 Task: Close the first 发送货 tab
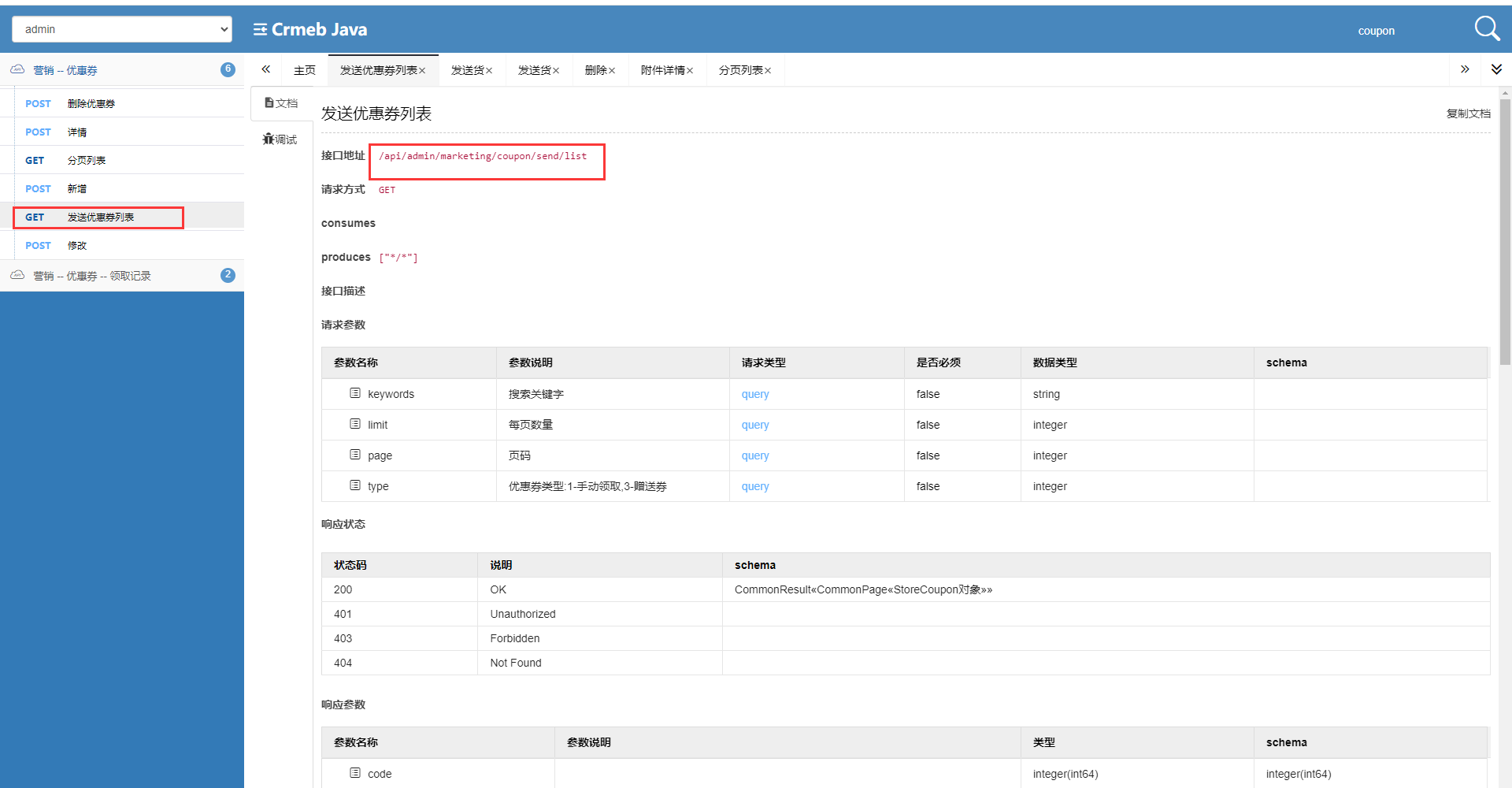[x=489, y=71]
